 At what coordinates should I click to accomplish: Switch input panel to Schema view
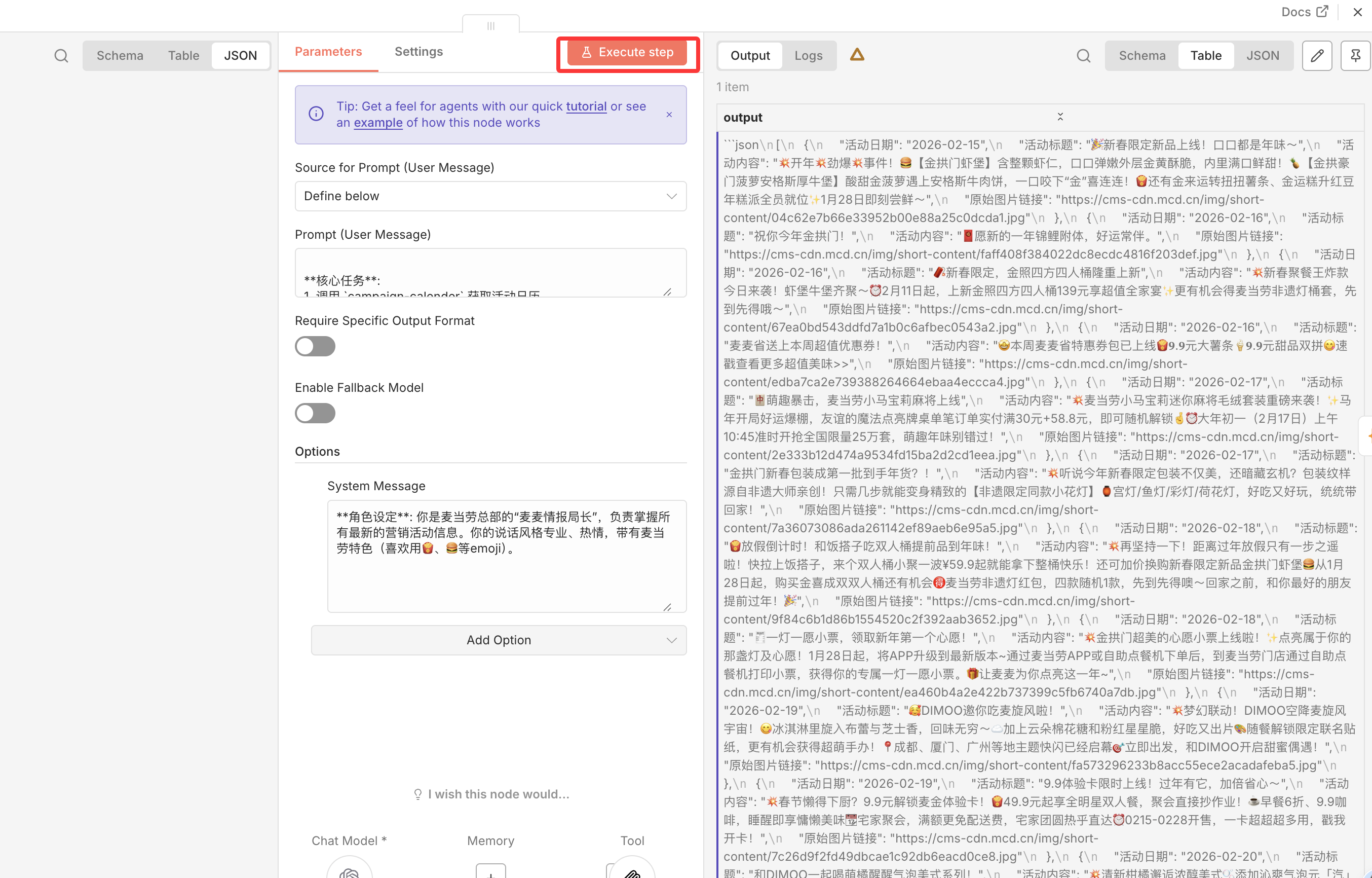(120, 55)
